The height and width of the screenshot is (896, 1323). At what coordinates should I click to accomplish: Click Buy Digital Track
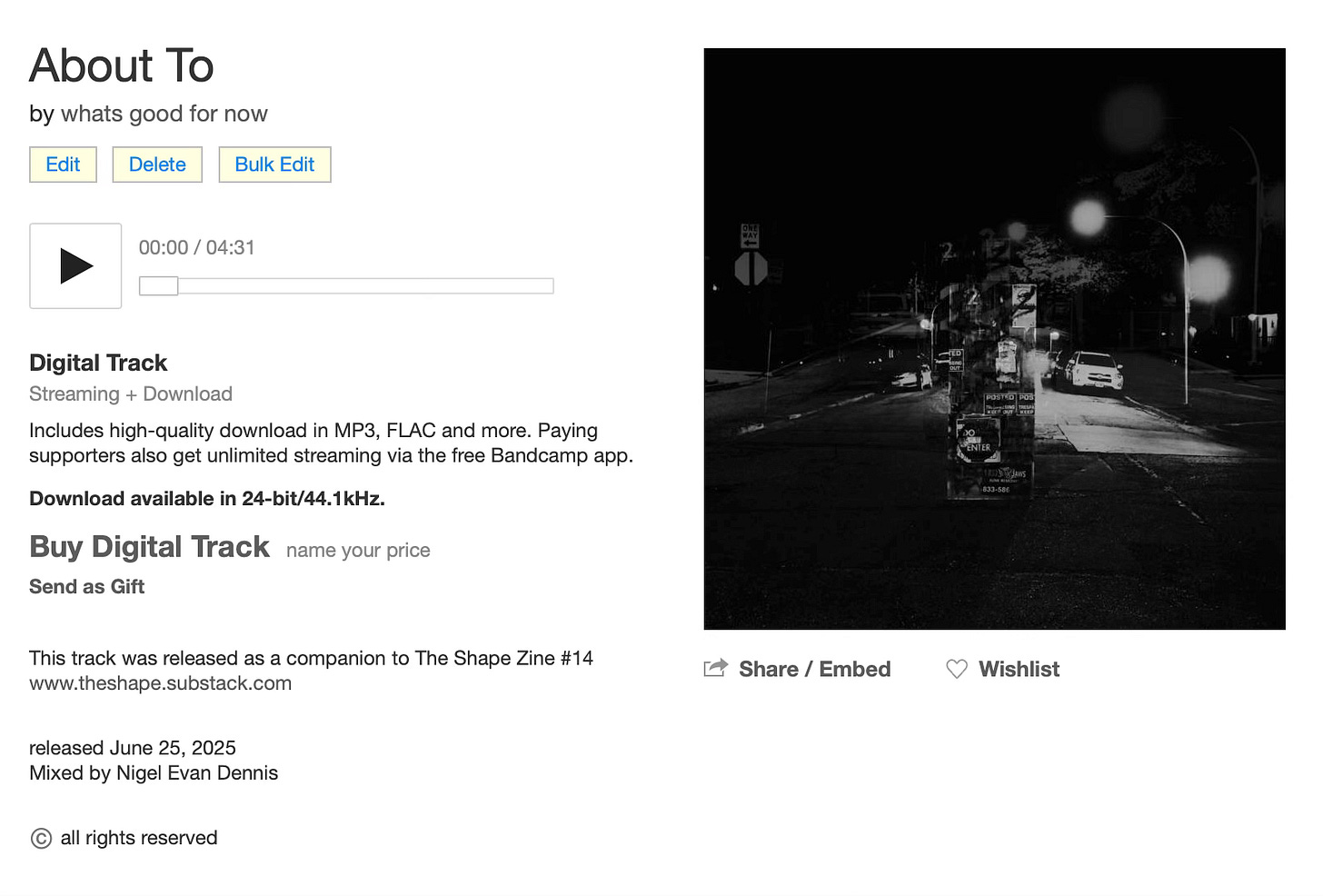150,547
